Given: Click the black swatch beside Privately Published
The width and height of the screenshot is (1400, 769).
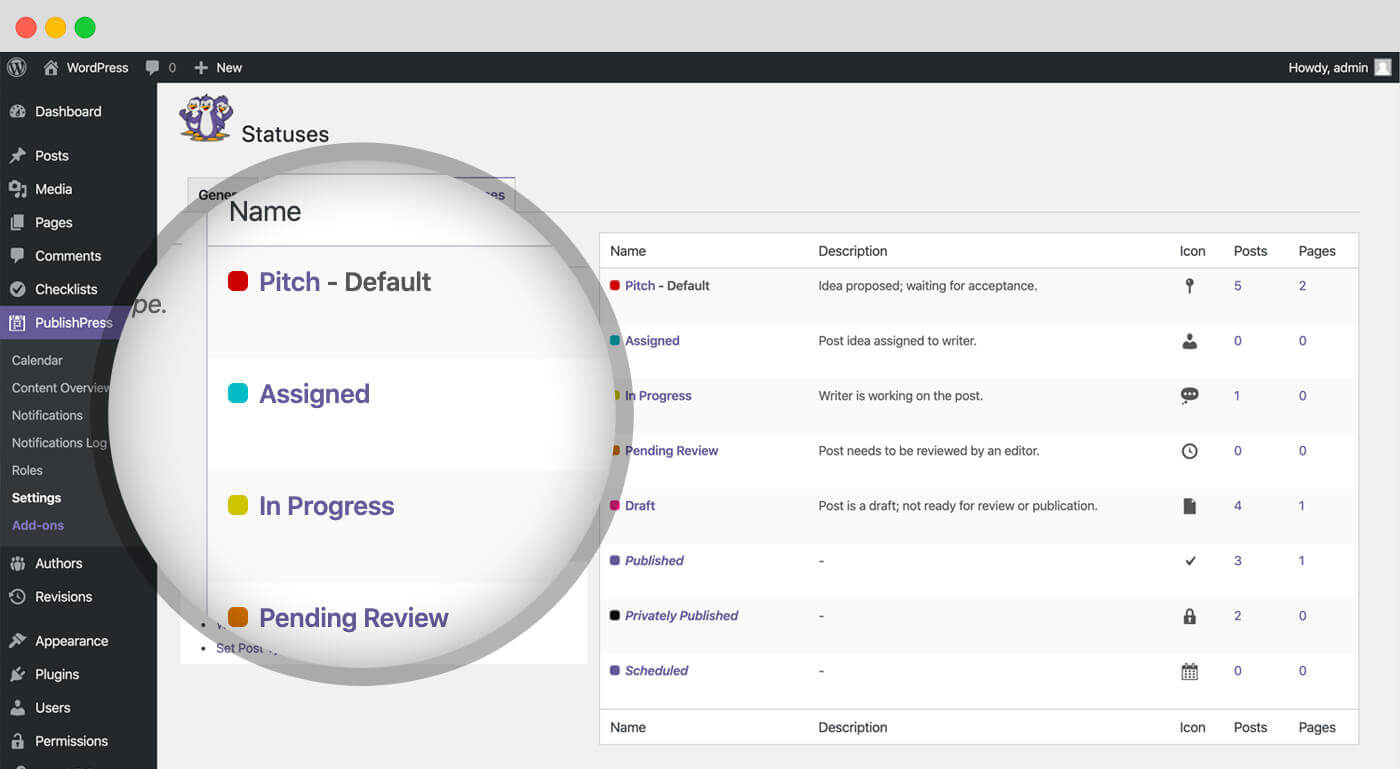Looking at the screenshot, I should point(615,616).
